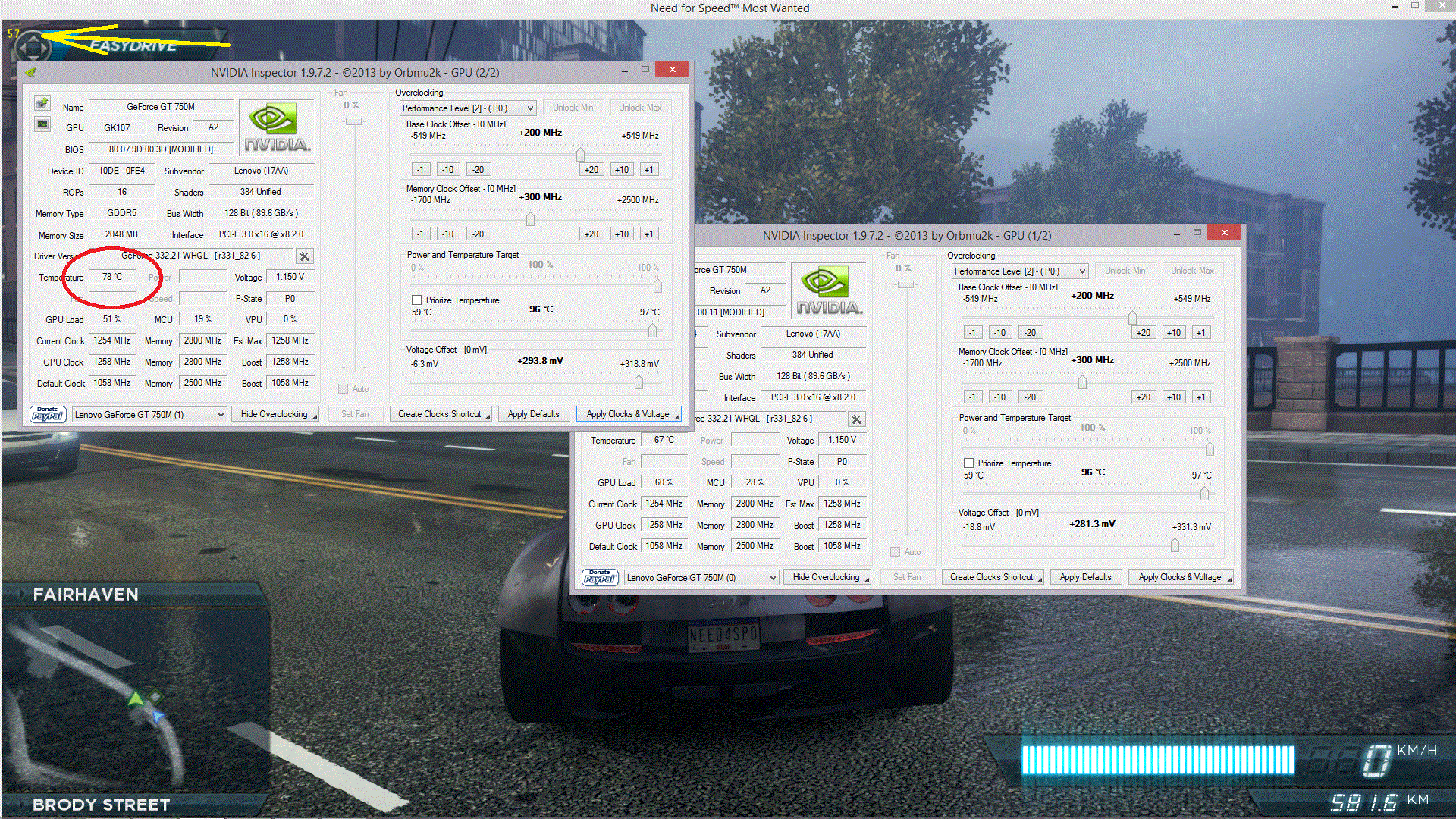This screenshot has width=1456, height=819.
Task: Click base clock +20 button in GPU (2/2)
Action: [591, 170]
